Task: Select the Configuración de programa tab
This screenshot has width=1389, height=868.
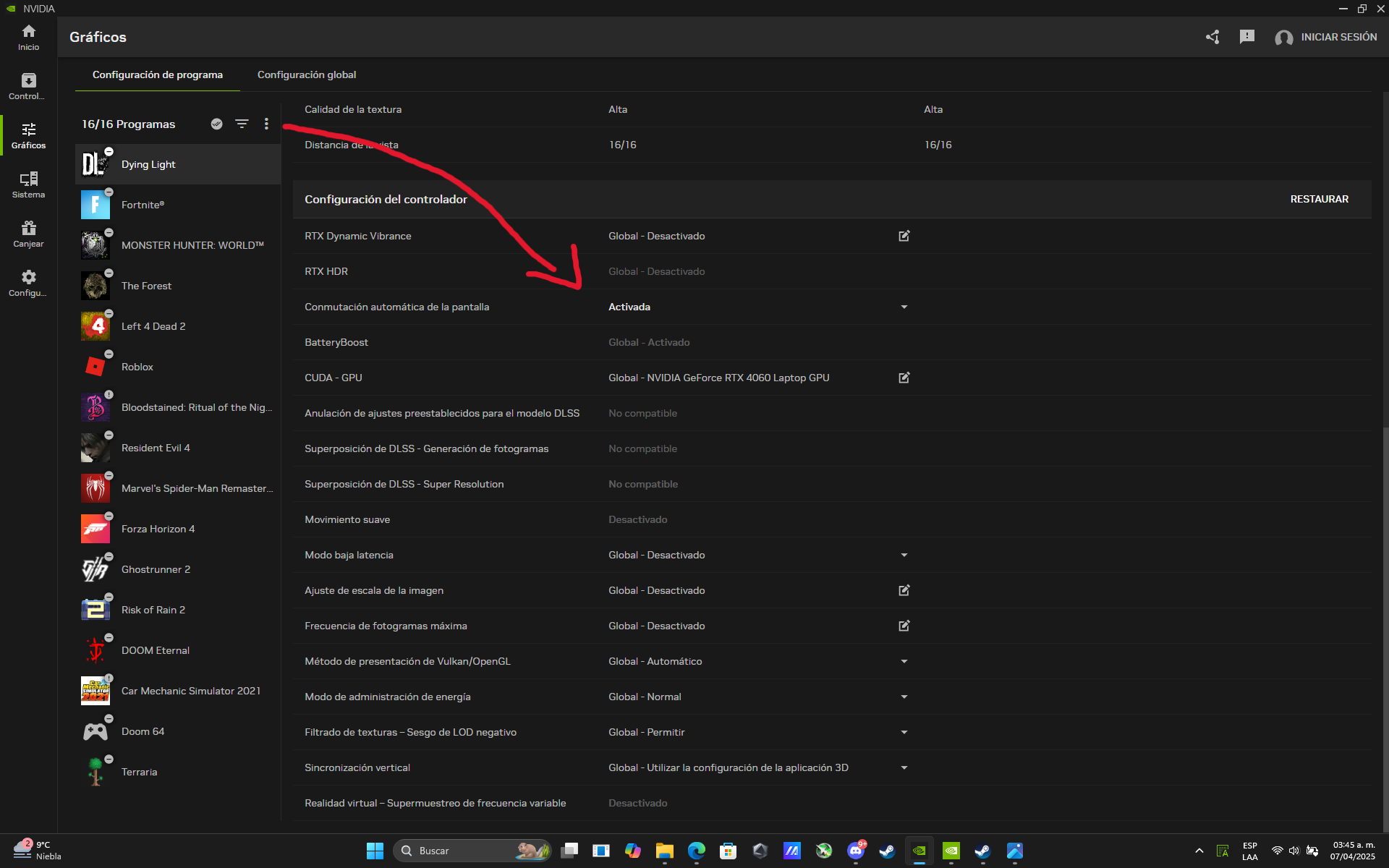Action: [158, 75]
